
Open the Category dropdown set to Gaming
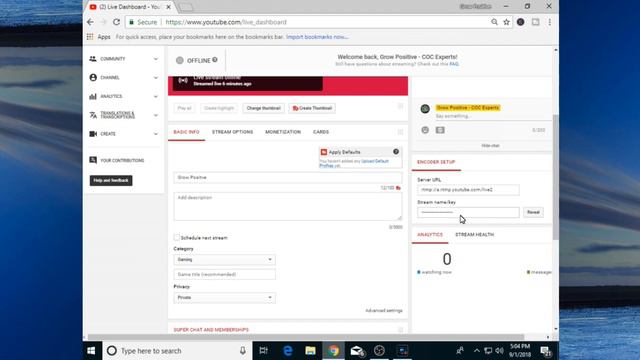click(224, 260)
